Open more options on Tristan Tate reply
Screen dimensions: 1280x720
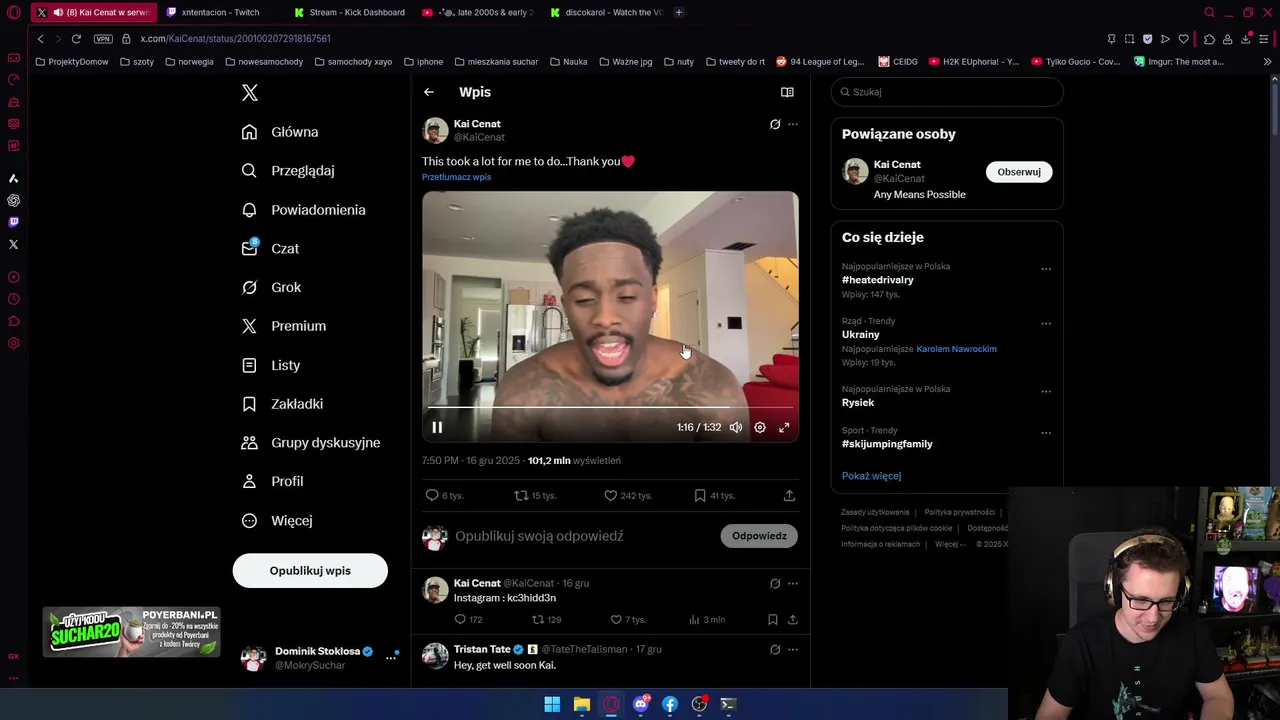coord(793,649)
